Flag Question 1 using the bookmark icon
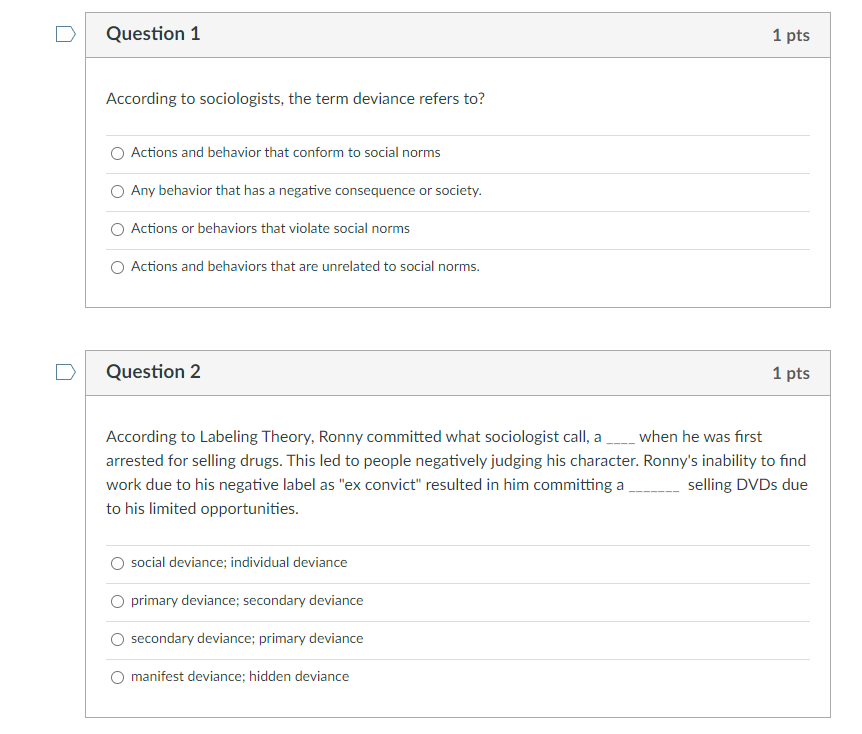Image resolution: width=862 pixels, height=734 pixels. [x=65, y=33]
